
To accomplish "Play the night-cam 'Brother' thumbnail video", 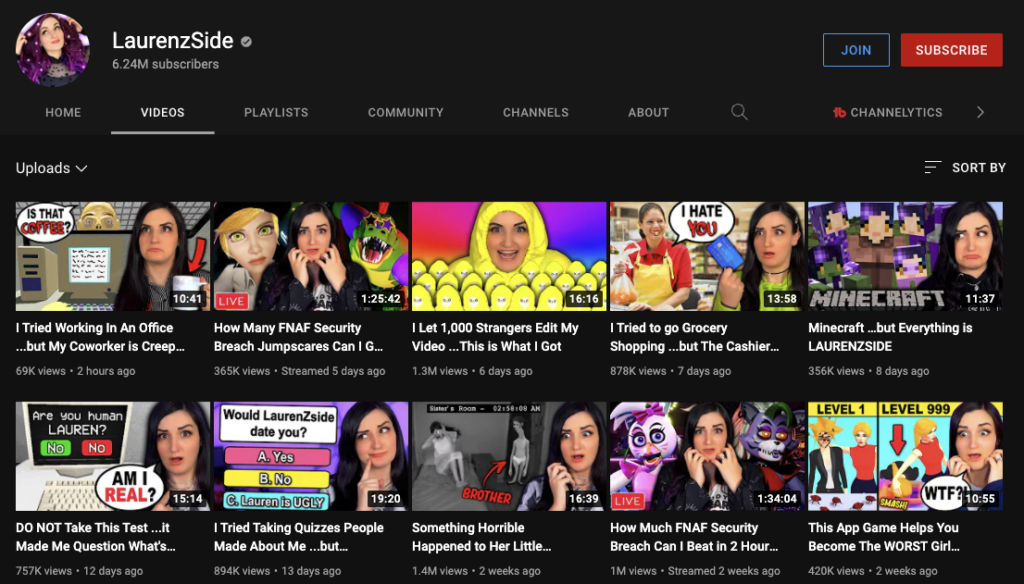I will point(509,456).
